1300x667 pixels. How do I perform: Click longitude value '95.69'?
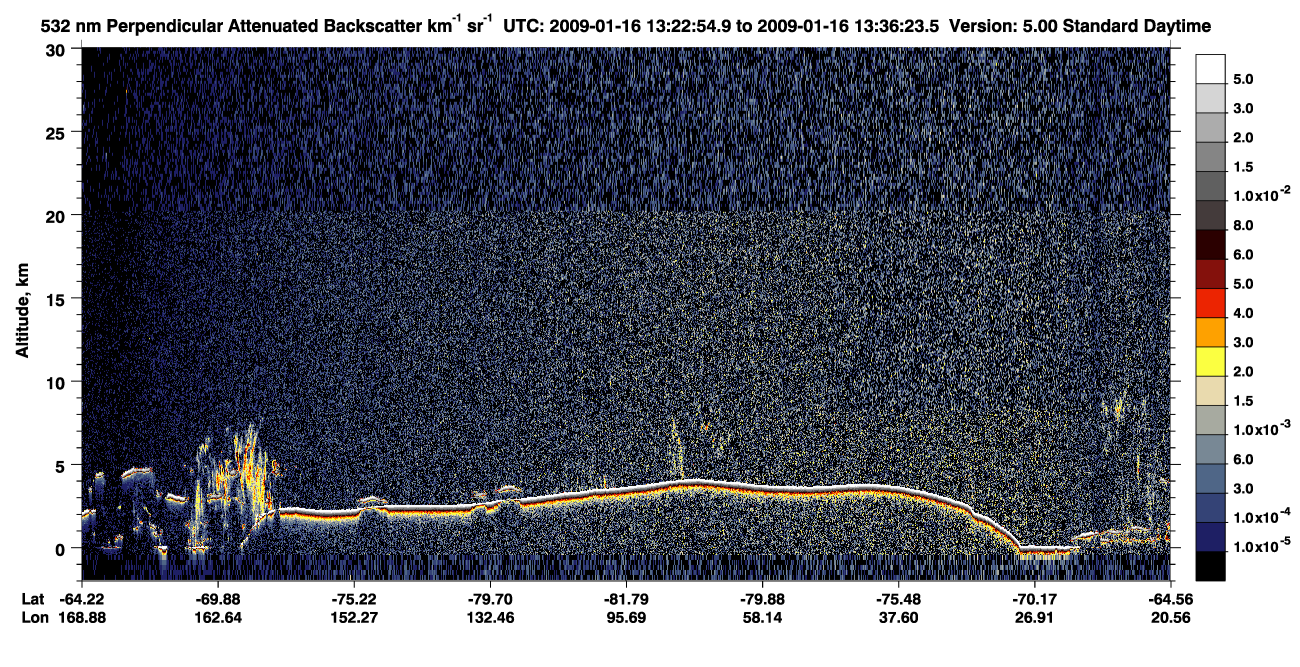627,618
